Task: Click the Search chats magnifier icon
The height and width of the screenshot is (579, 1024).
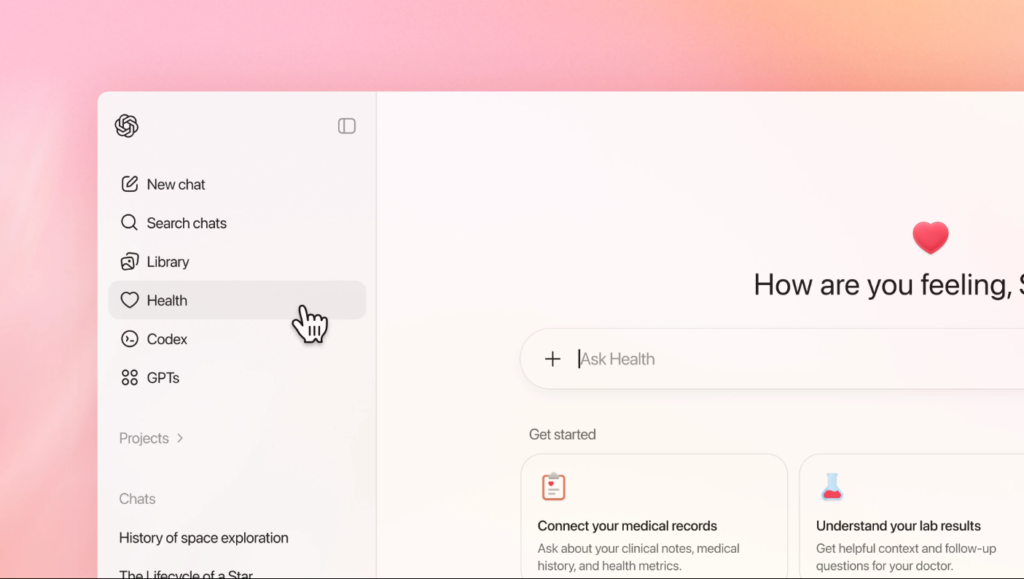Action: point(129,223)
